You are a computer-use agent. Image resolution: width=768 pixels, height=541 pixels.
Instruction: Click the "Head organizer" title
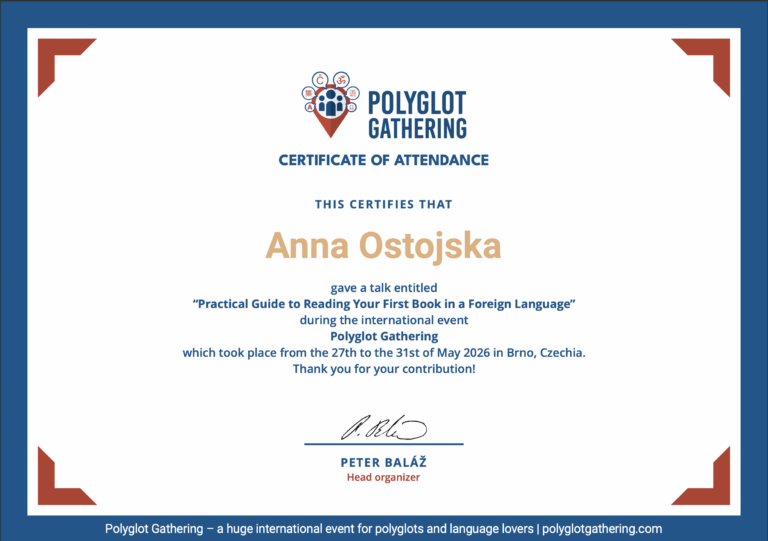[384, 477]
